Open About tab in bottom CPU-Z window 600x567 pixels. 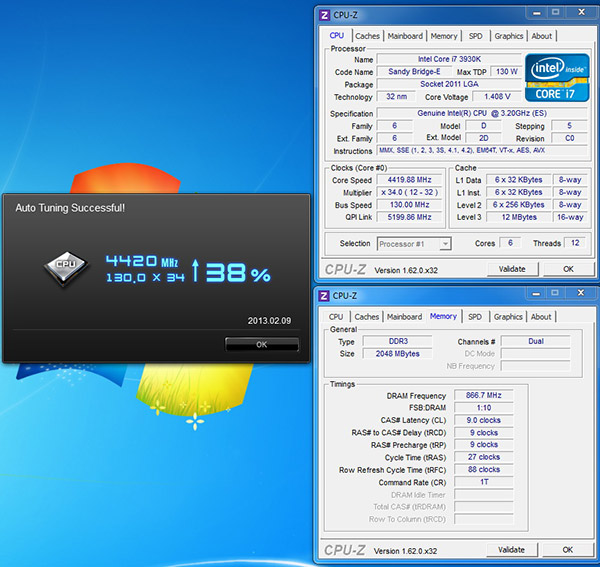tap(541, 317)
